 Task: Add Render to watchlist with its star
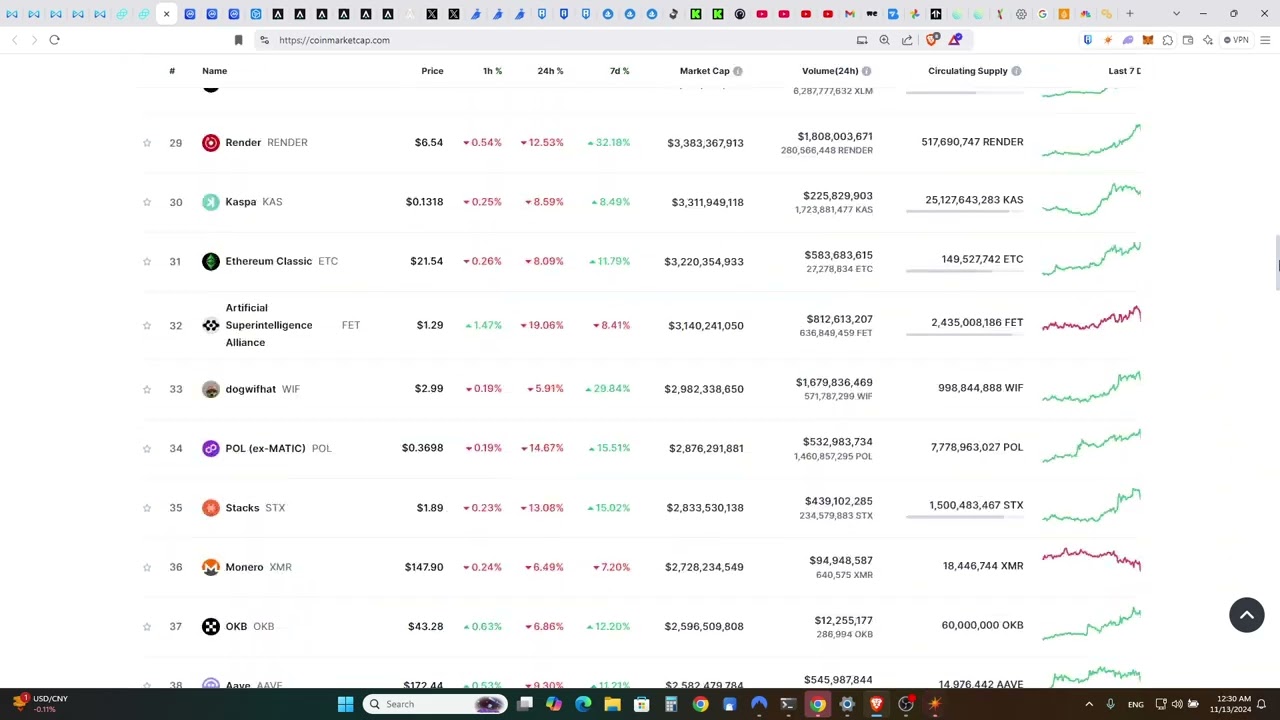pyautogui.click(x=147, y=143)
